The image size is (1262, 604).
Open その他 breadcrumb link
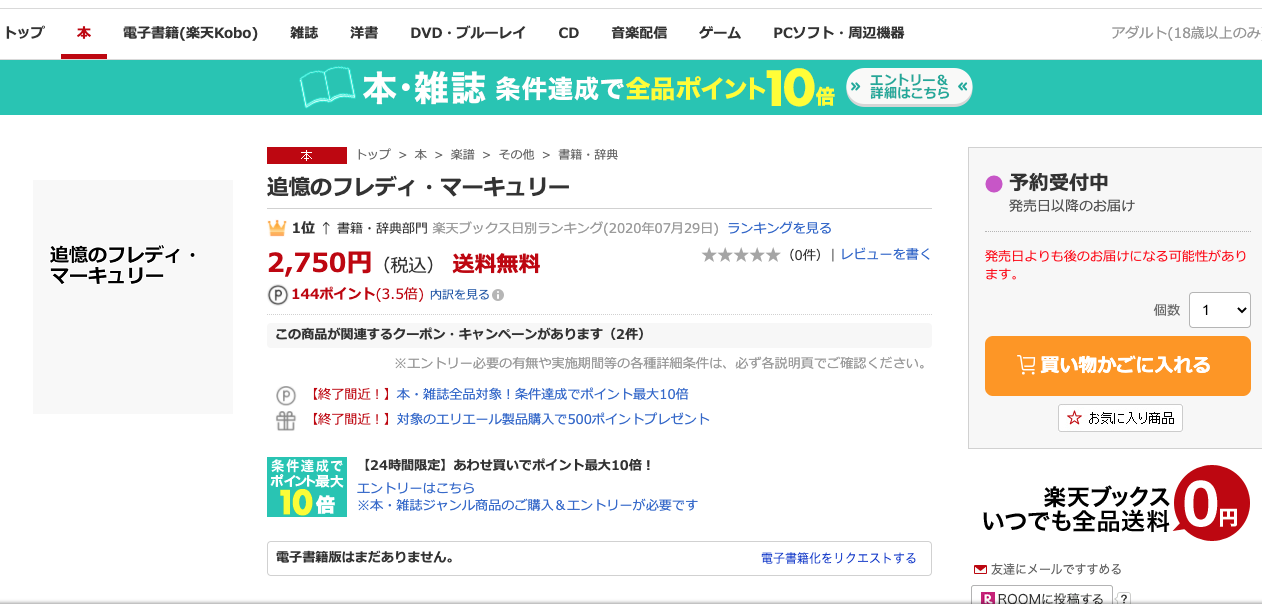[x=516, y=155]
